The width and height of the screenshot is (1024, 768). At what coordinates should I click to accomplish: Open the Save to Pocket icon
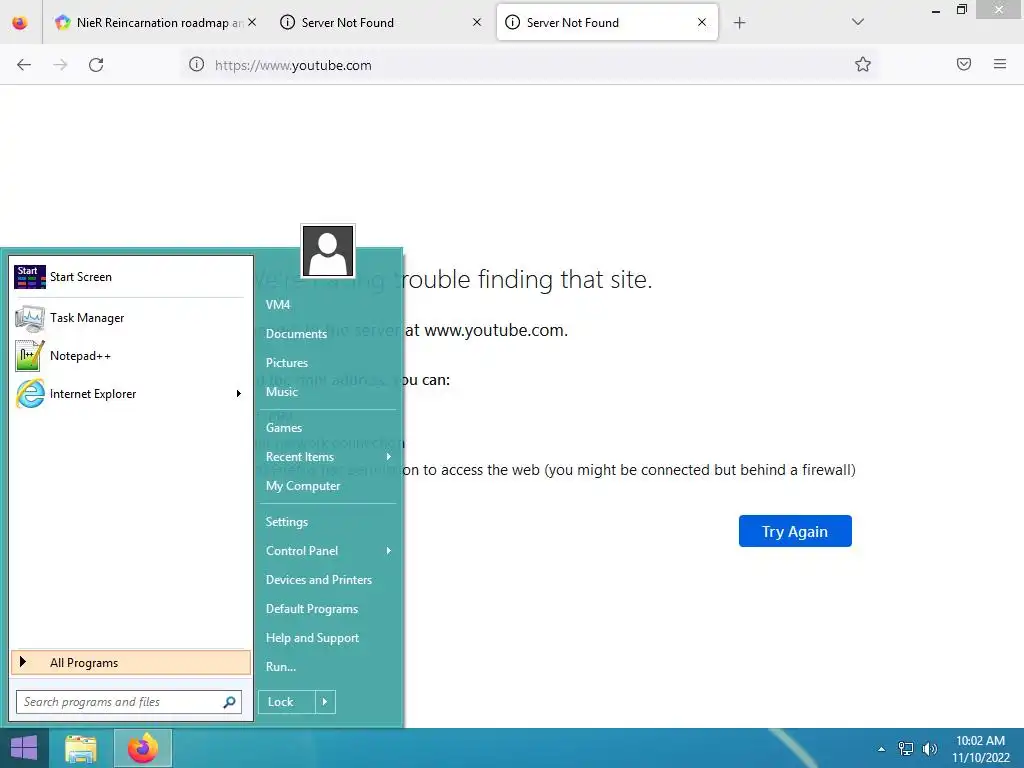(x=964, y=64)
